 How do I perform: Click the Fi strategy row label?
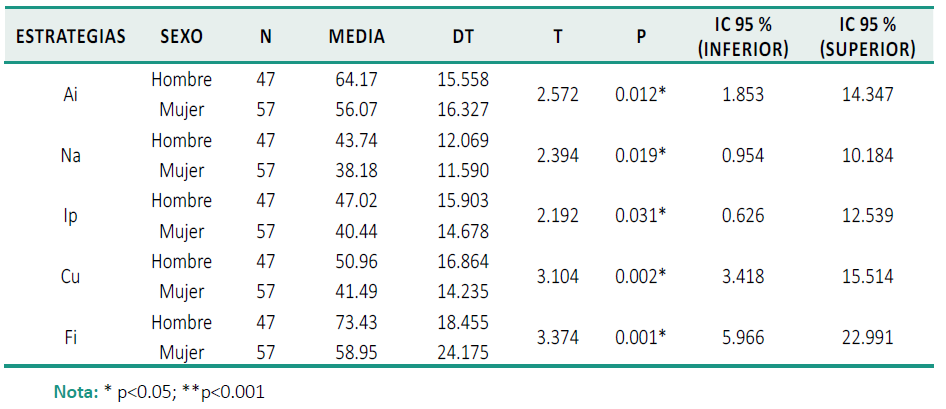[71, 337]
